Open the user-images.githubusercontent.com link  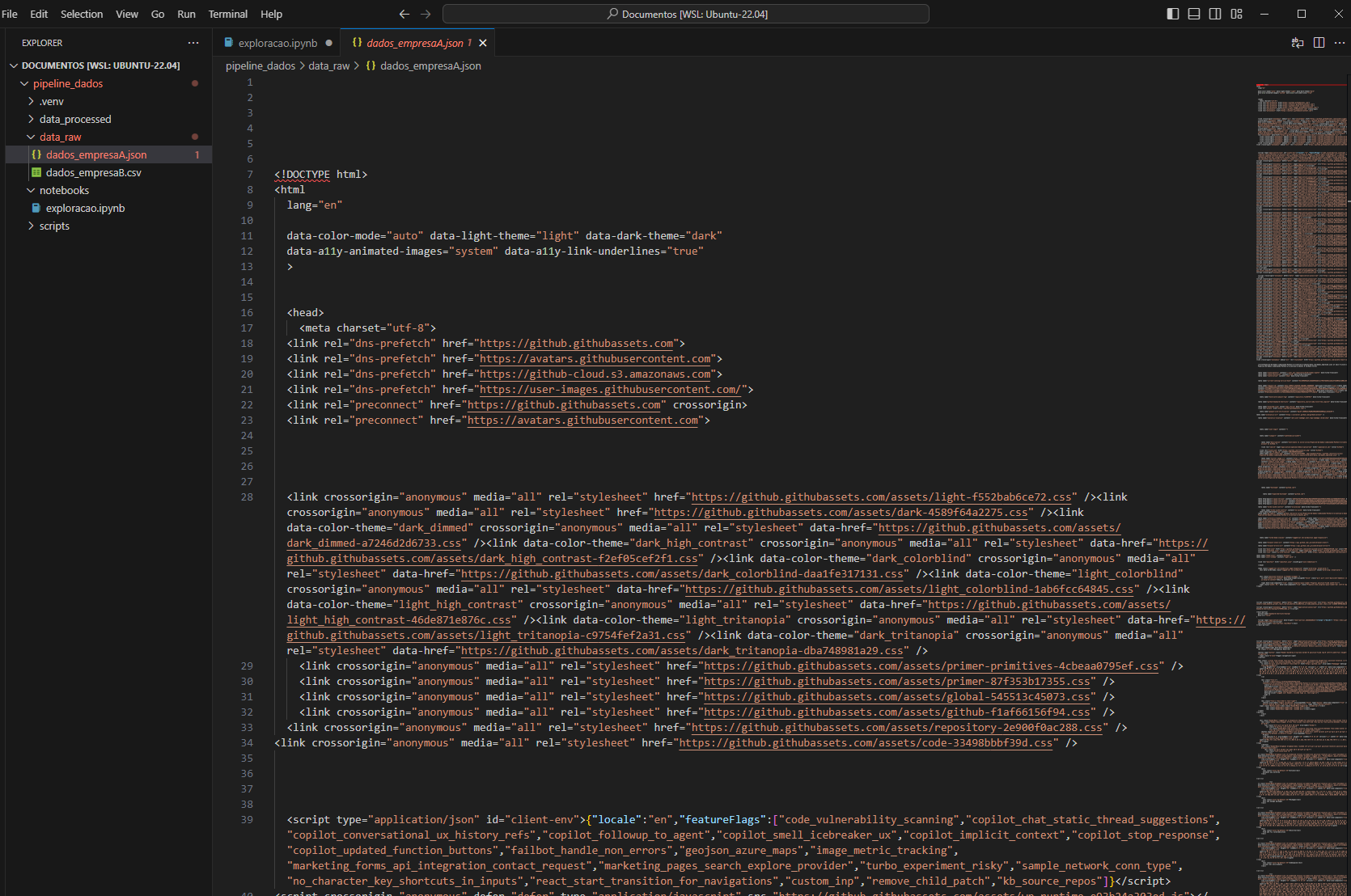pyautogui.click(x=611, y=390)
